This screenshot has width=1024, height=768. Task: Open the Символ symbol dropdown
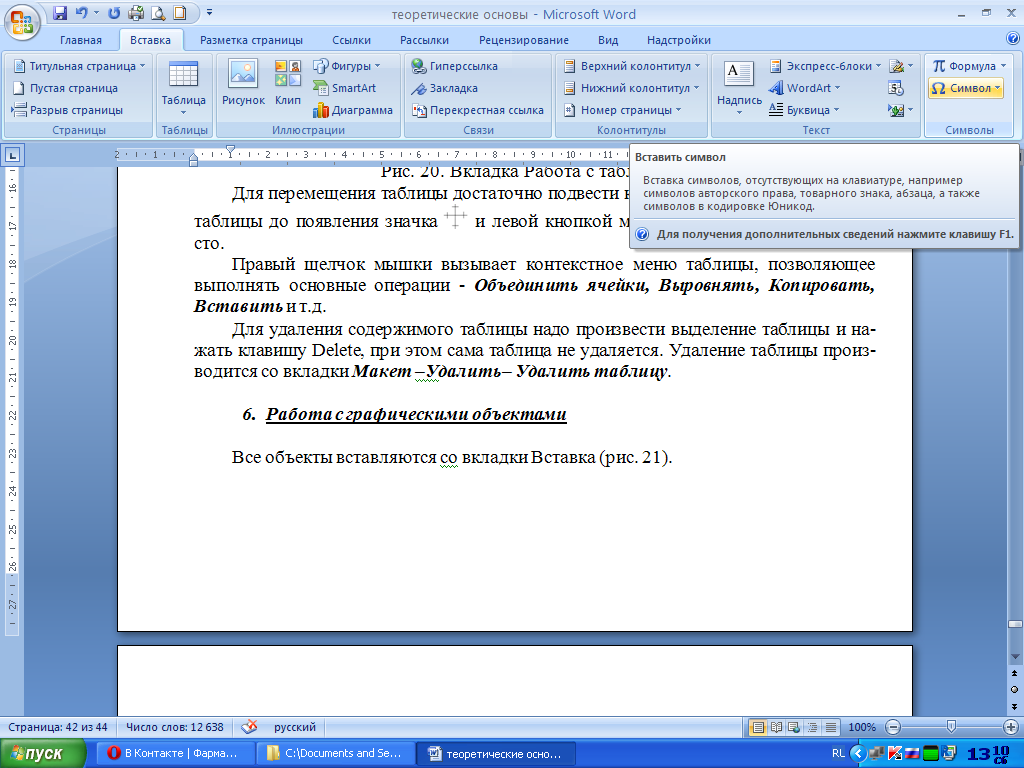(x=965, y=88)
